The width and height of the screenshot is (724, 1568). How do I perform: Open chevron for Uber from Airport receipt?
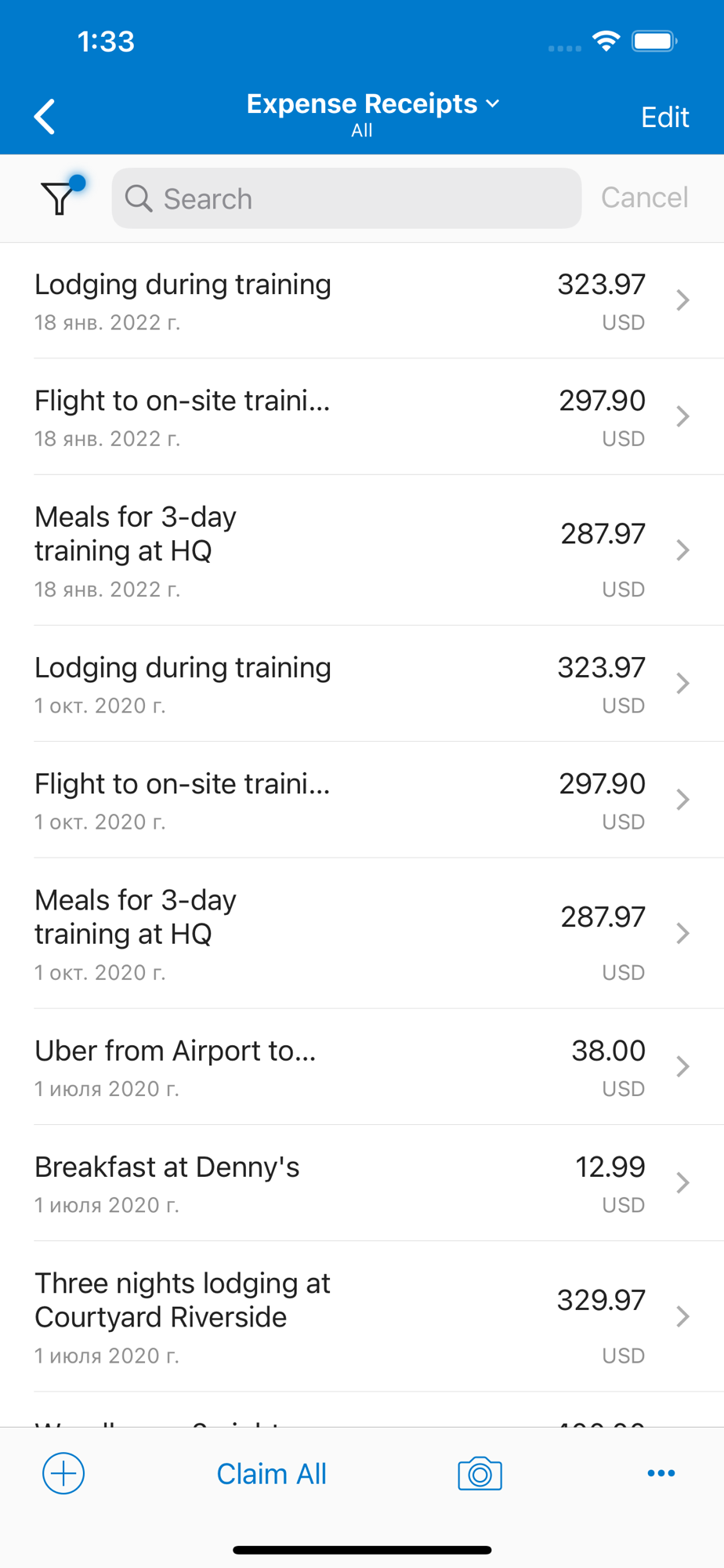click(682, 1066)
